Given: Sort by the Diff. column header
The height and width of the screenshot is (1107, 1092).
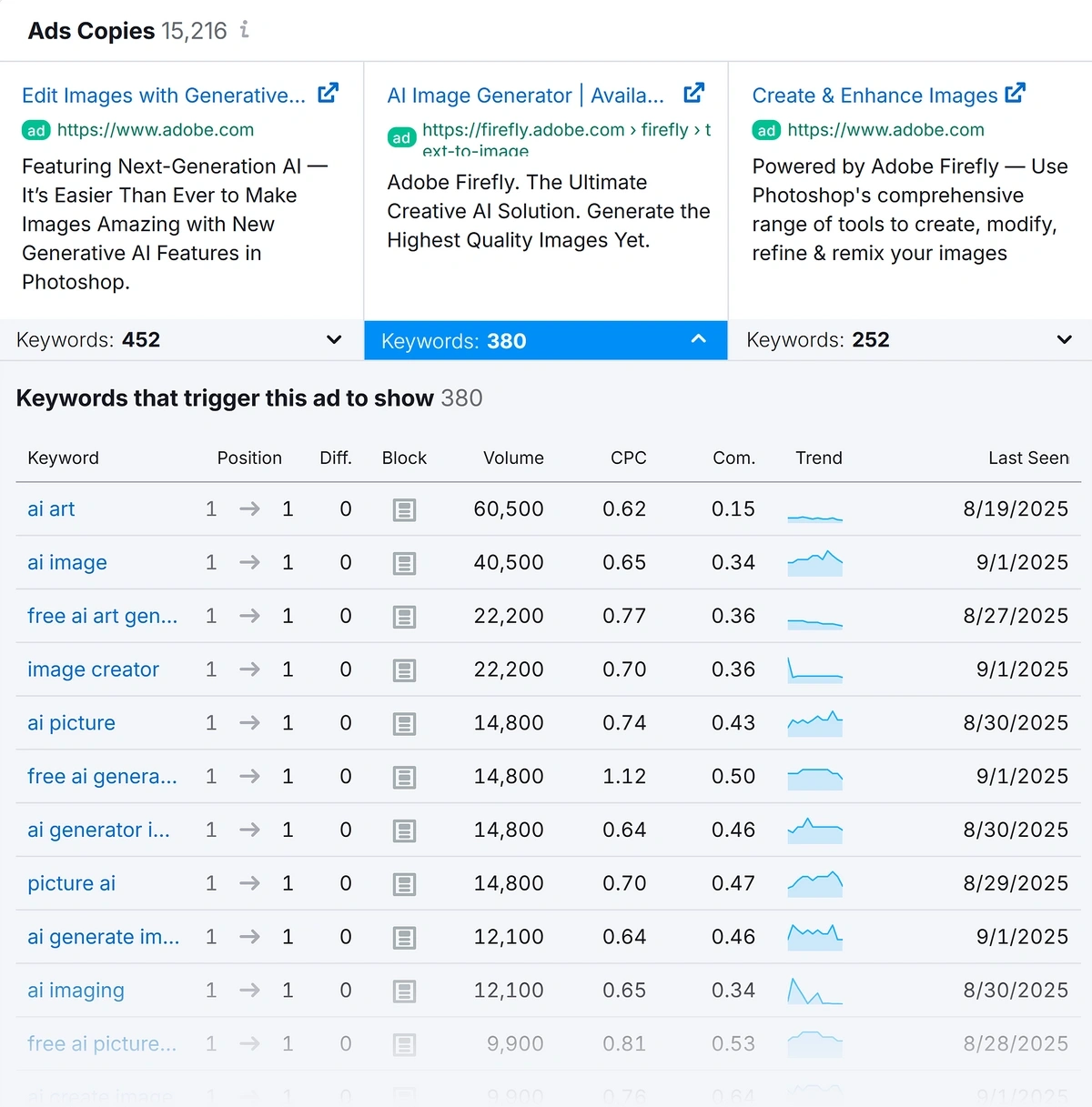Looking at the screenshot, I should point(336,458).
